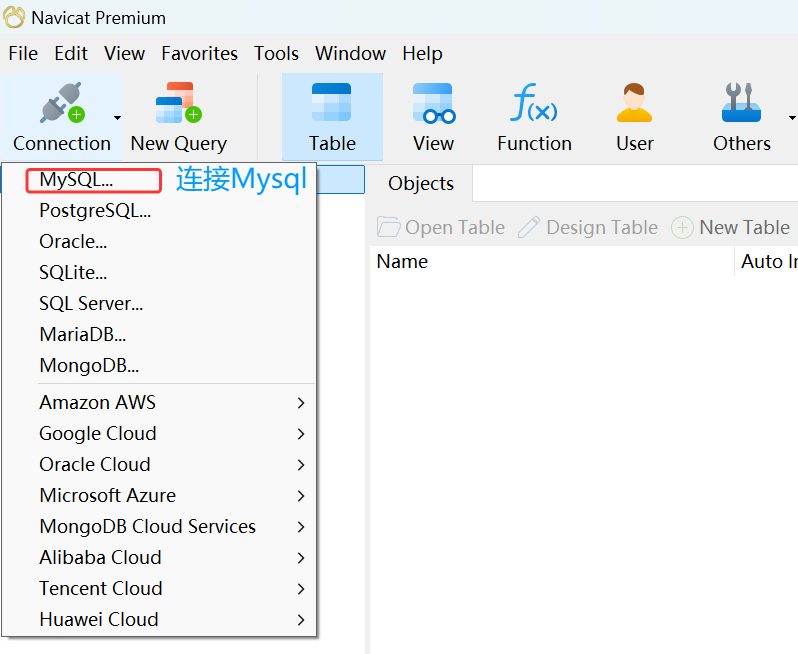Open the Tools menu

point(276,53)
